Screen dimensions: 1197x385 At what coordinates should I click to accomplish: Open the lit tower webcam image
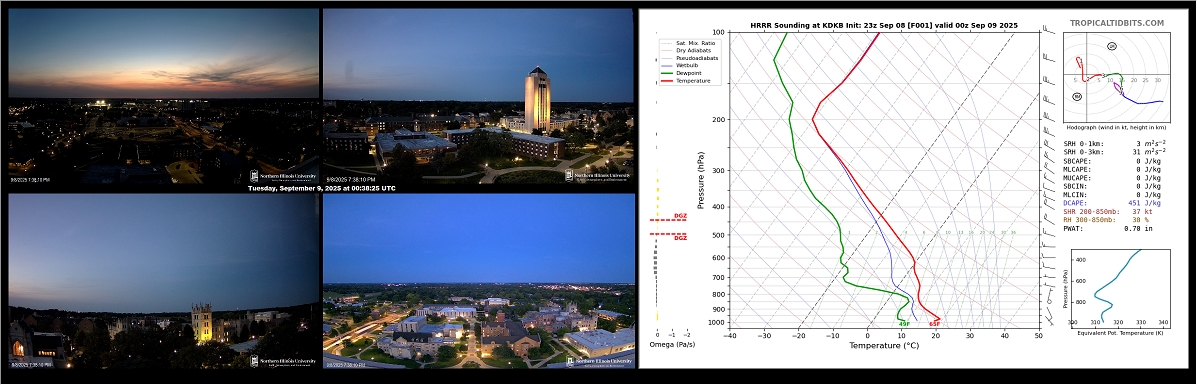[478, 96]
